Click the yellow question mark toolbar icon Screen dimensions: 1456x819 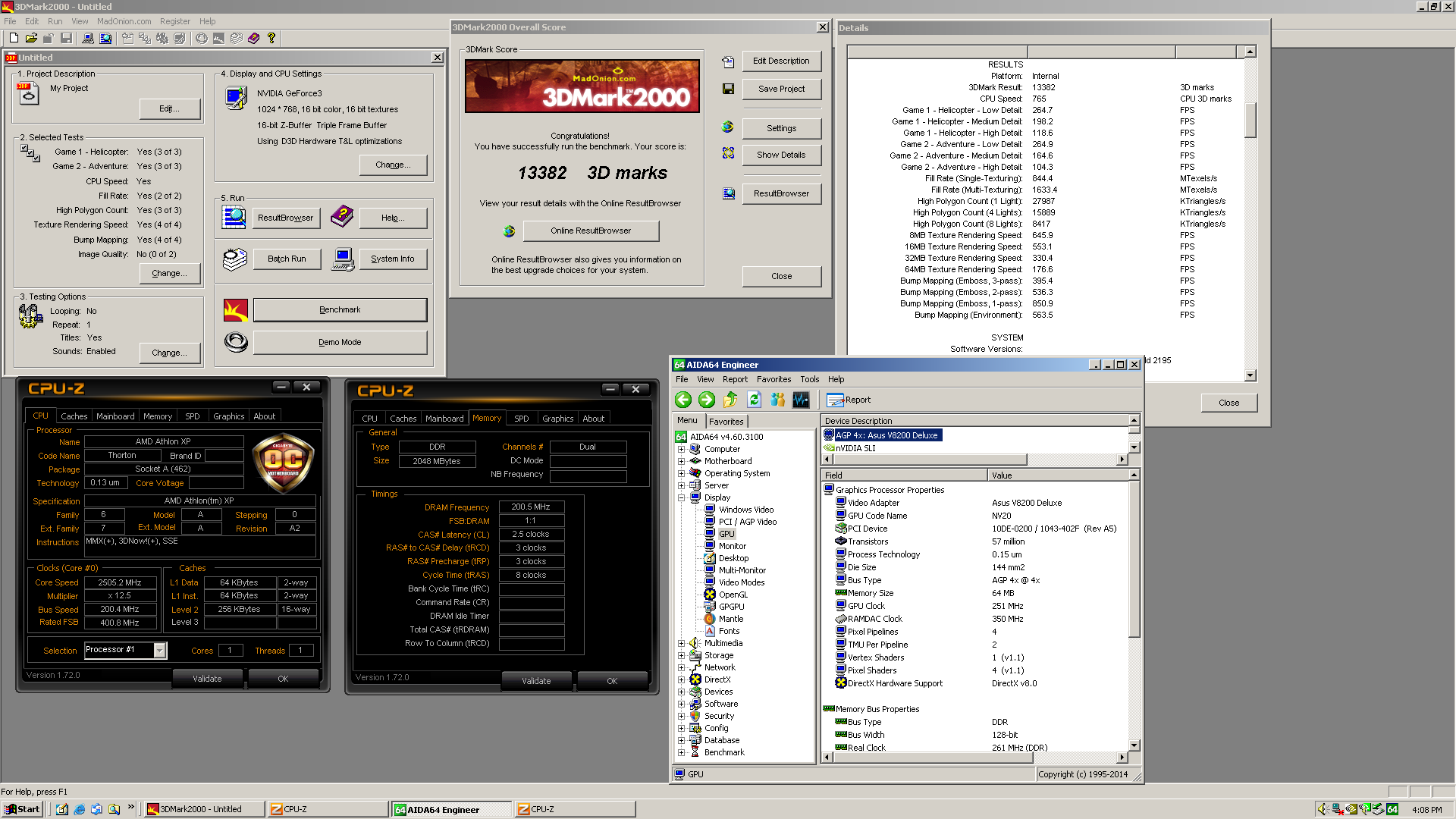pos(271,38)
